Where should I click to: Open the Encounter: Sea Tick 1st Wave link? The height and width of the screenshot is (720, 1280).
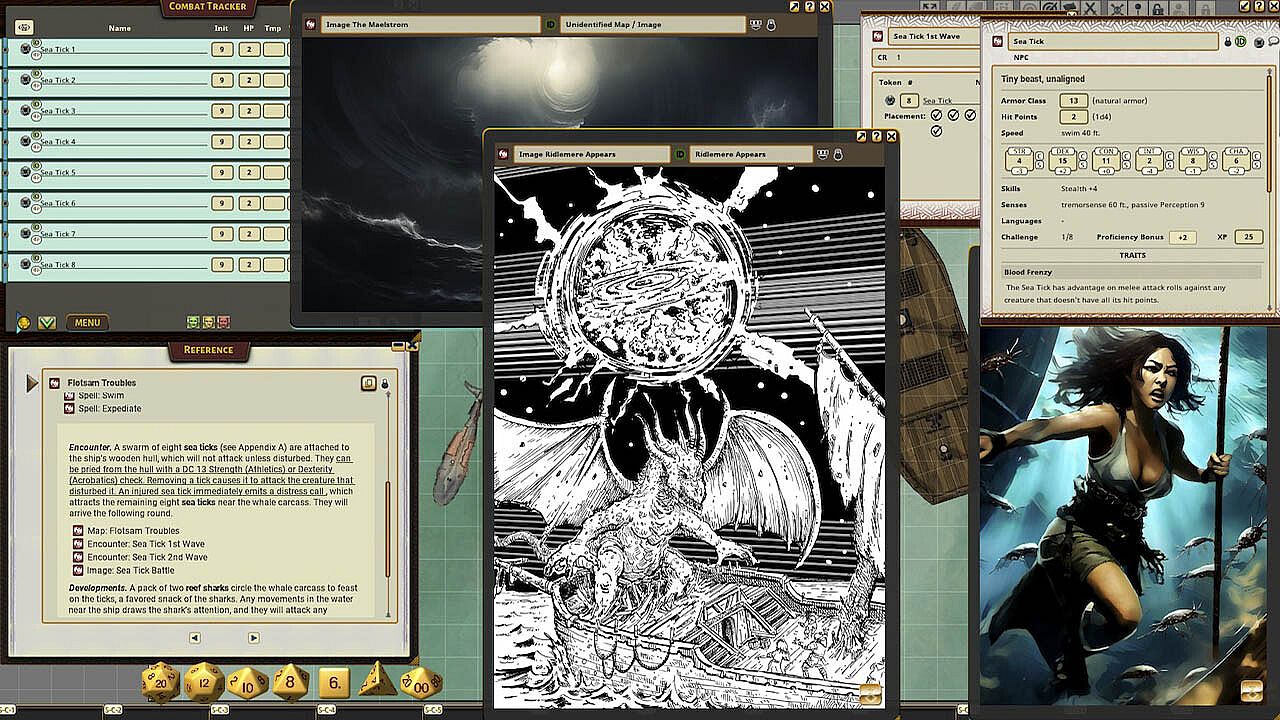pyautogui.click(x=147, y=544)
